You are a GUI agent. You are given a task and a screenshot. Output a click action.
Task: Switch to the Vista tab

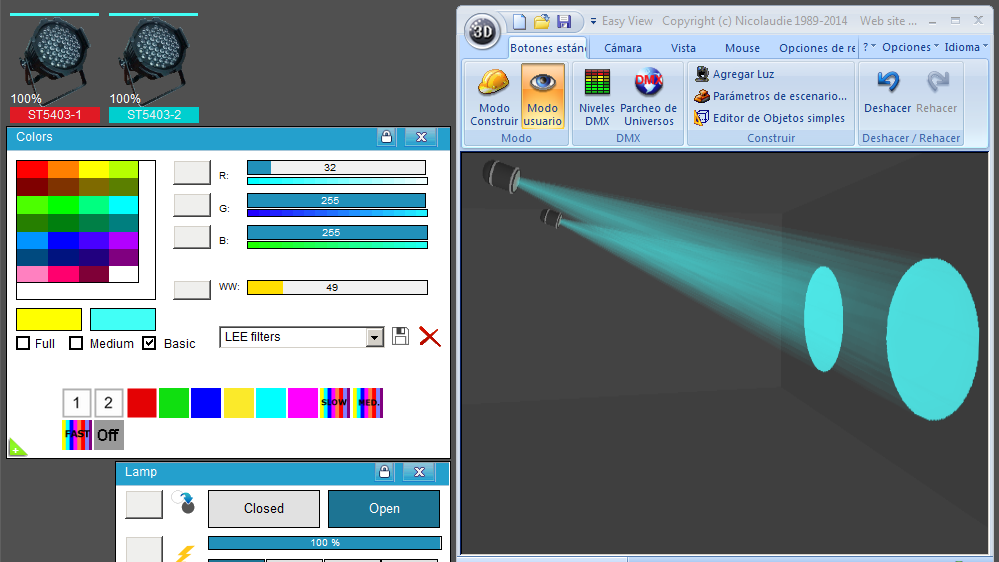click(683, 48)
